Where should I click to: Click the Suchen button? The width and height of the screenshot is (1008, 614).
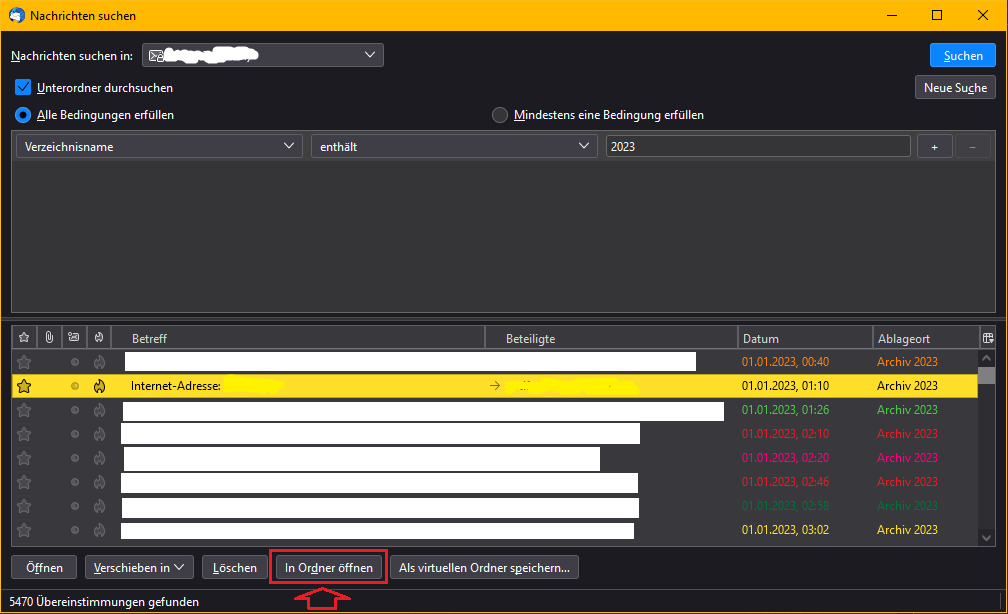(962, 55)
